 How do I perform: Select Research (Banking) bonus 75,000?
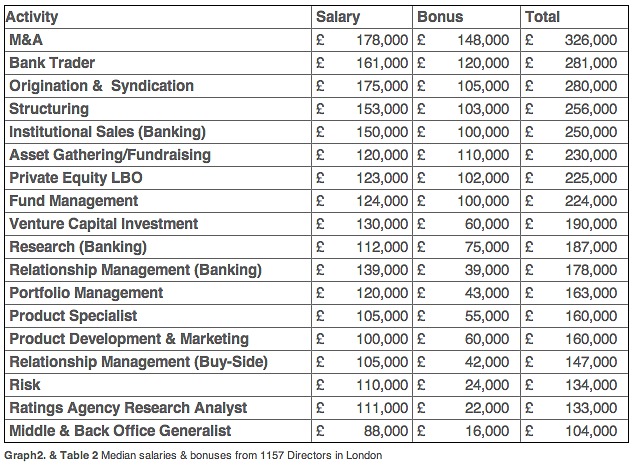(487, 247)
